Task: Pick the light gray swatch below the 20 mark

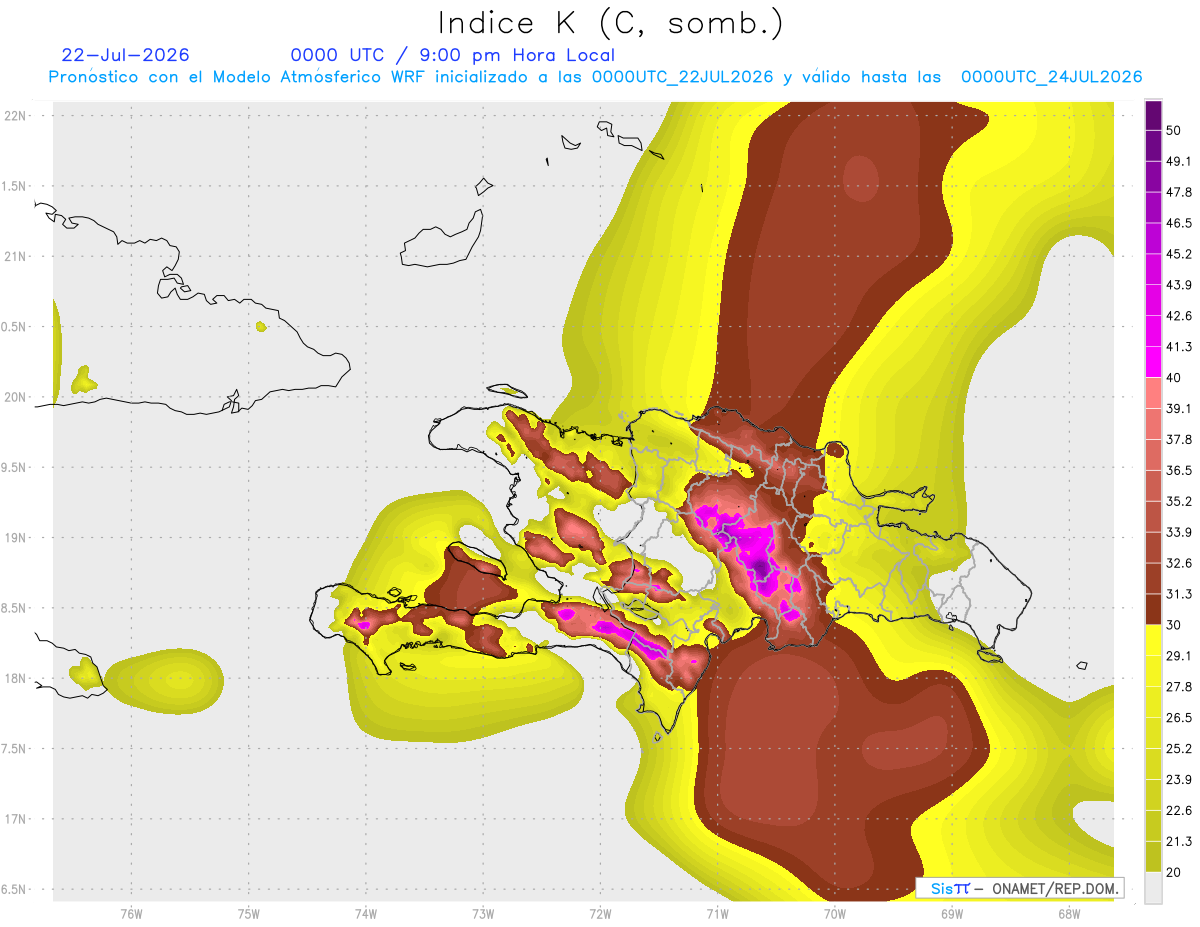Action: [x=1153, y=888]
